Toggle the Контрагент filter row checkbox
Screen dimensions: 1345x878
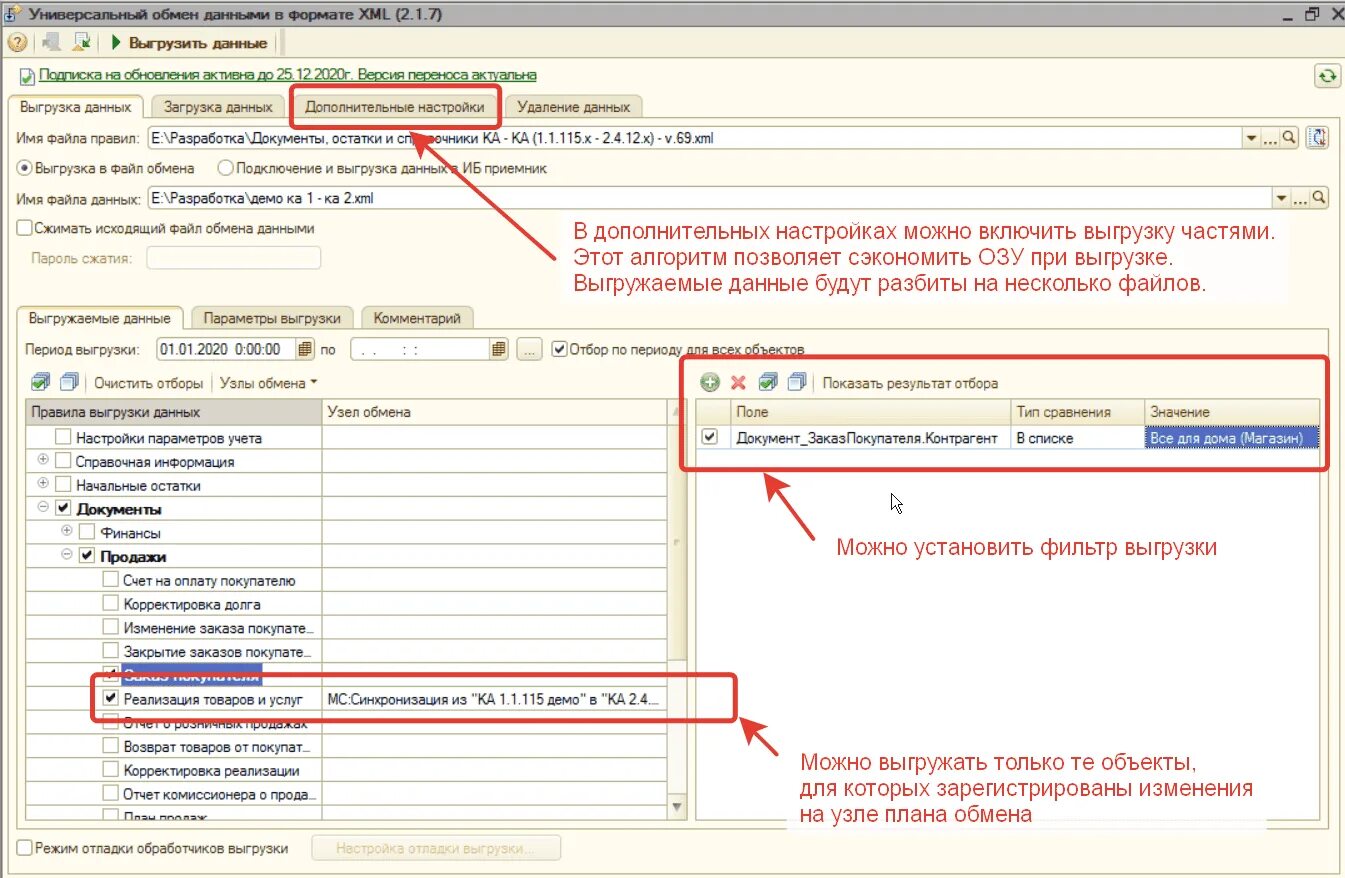(710, 437)
